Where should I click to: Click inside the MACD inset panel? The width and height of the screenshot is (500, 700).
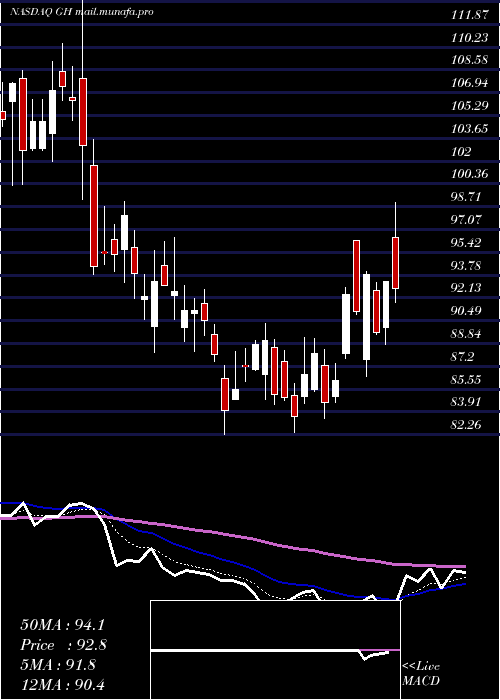coord(275,650)
